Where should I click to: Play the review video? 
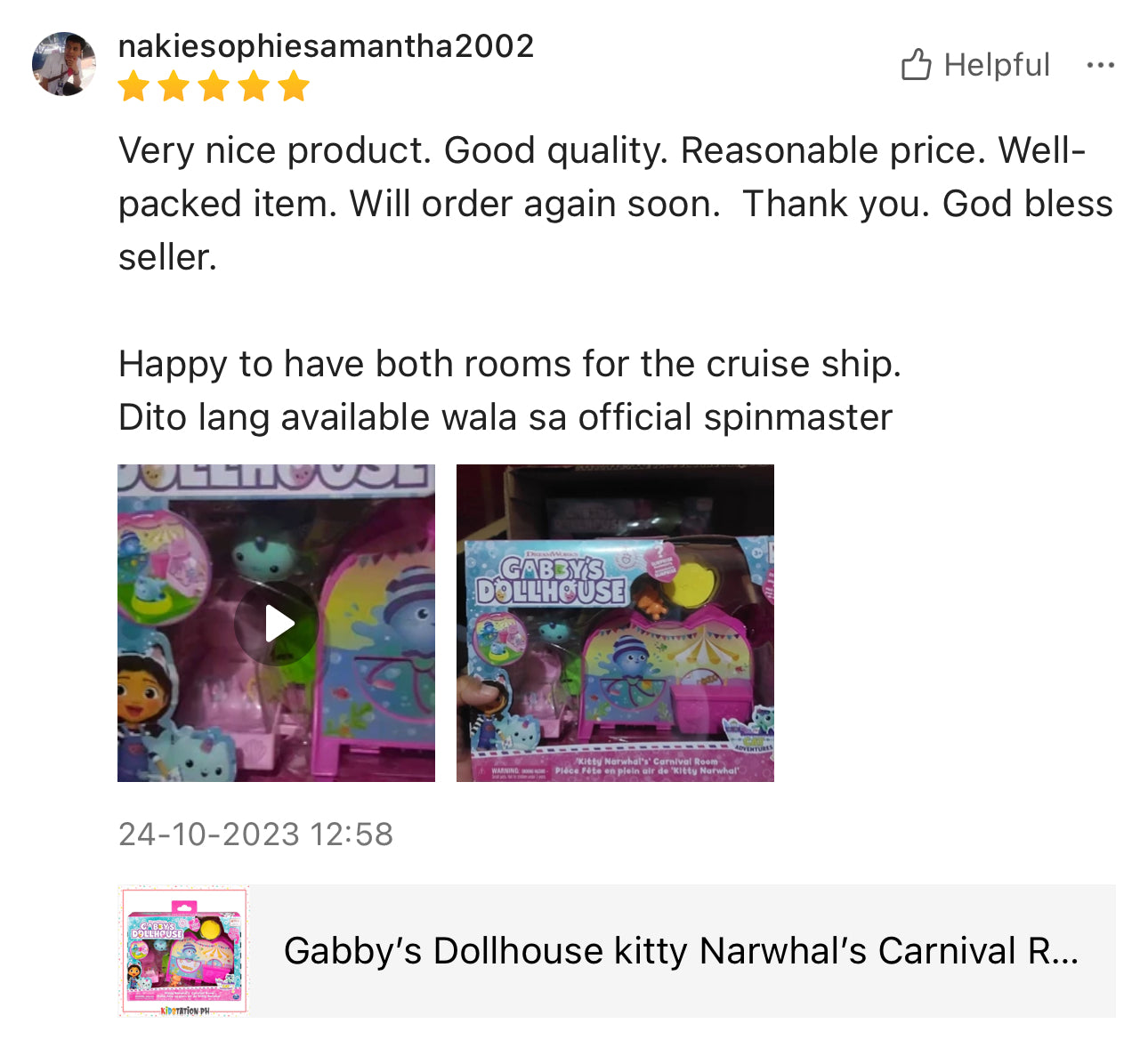pos(277,624)
